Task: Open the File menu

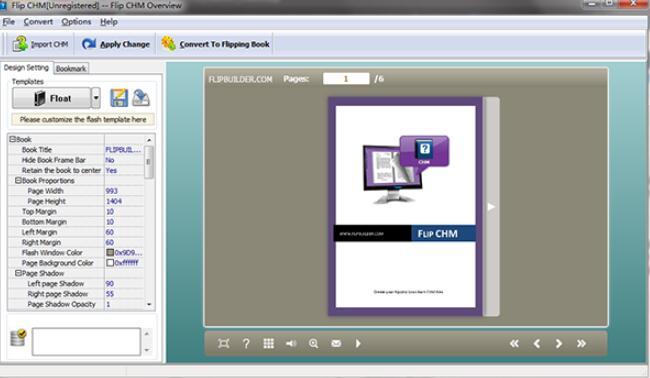Action: pos(9,22)
